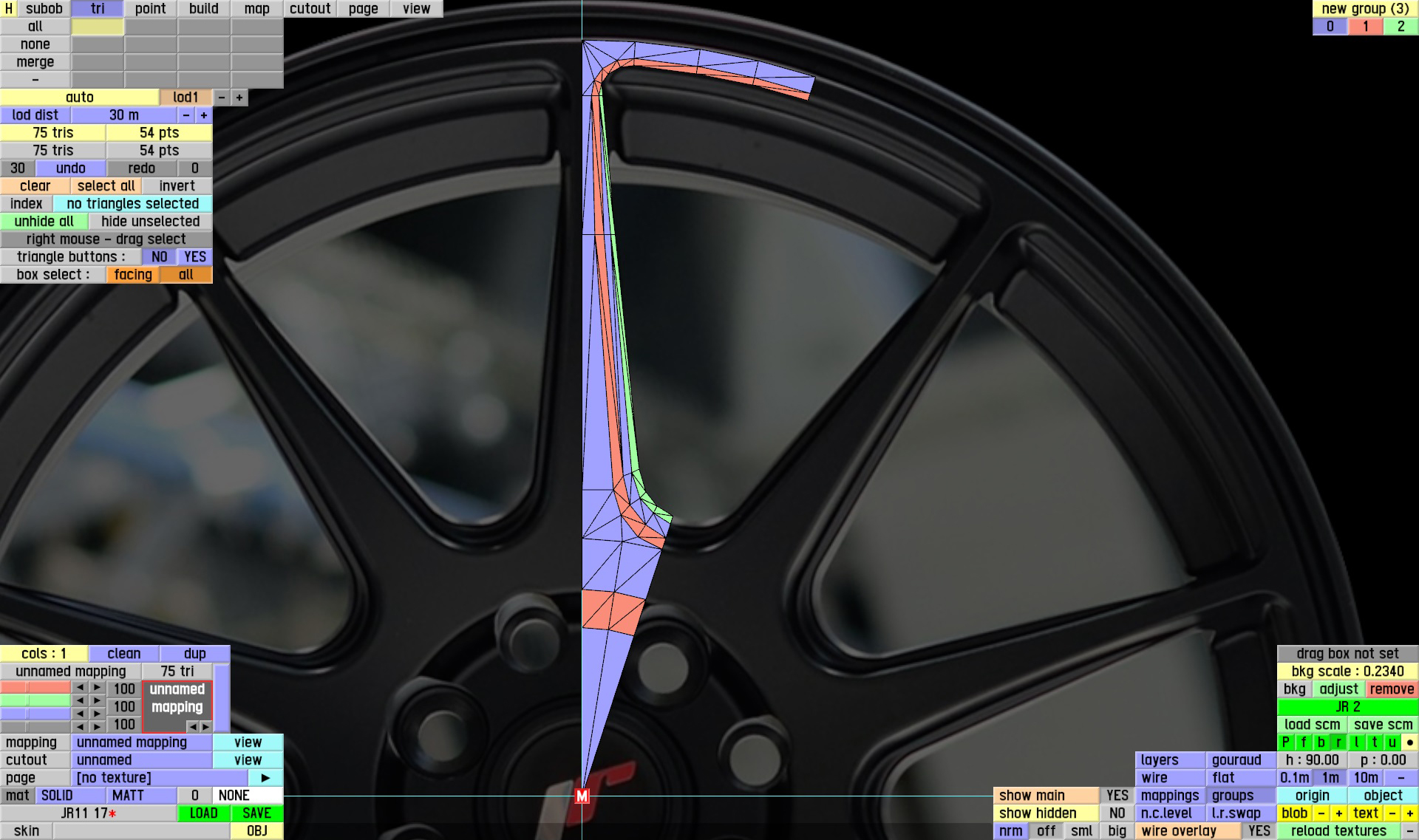
Task: Increase lod dist with plus button
Action: pyautogui.click(x=204, y=115)
